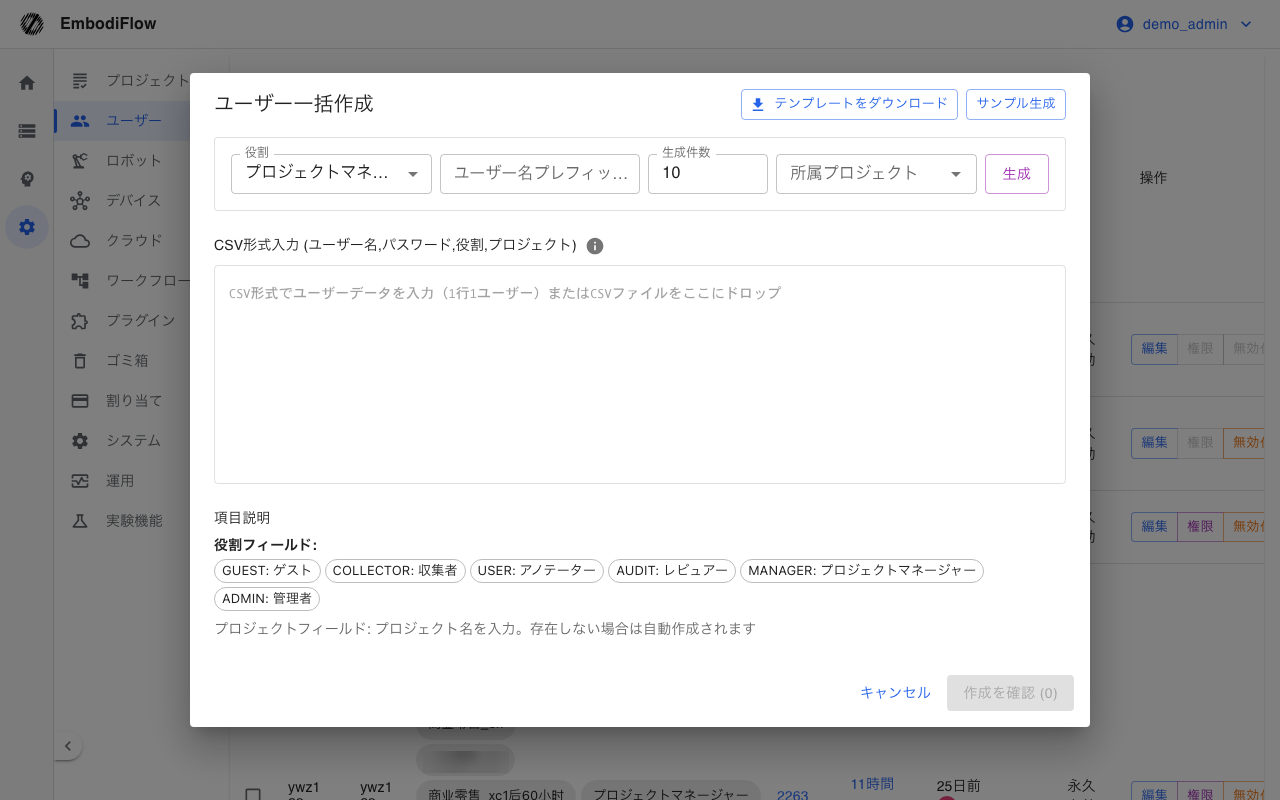This screenshot has height=800, width=1280.
Task: Click the ADMIN: 管理者 role chip
Action: [x=267, y=599]
